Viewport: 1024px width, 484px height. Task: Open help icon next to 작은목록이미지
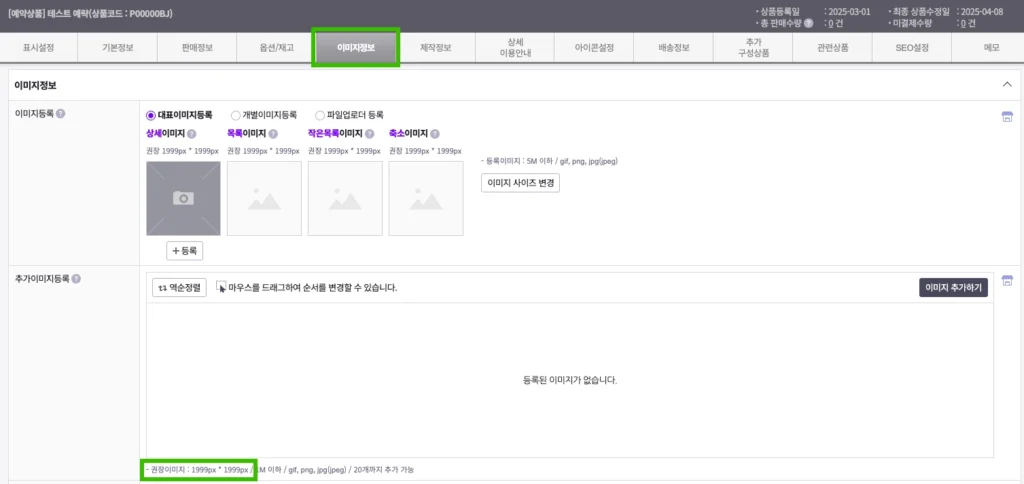point(370,134)
